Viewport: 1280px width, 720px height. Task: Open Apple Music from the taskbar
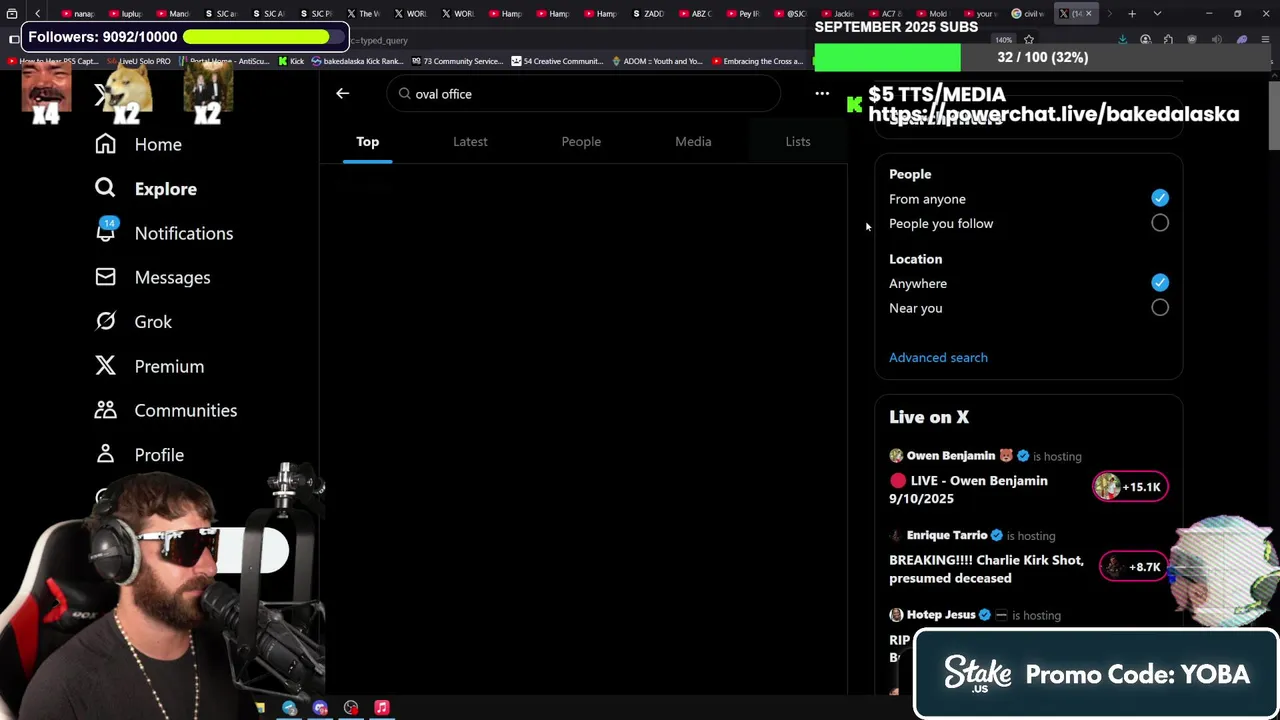tap(382, 708)
